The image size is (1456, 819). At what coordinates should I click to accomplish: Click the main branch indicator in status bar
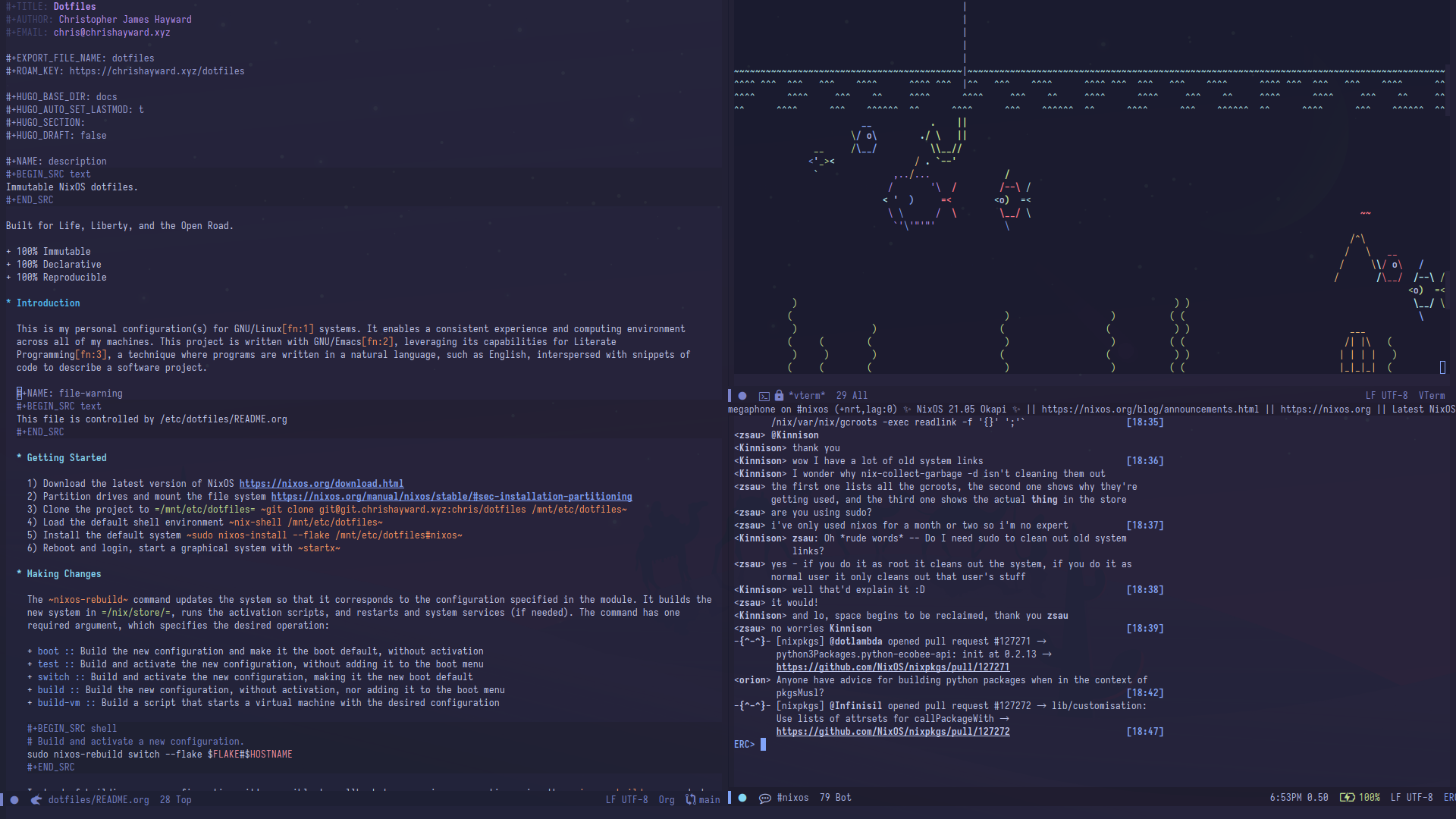708,798
